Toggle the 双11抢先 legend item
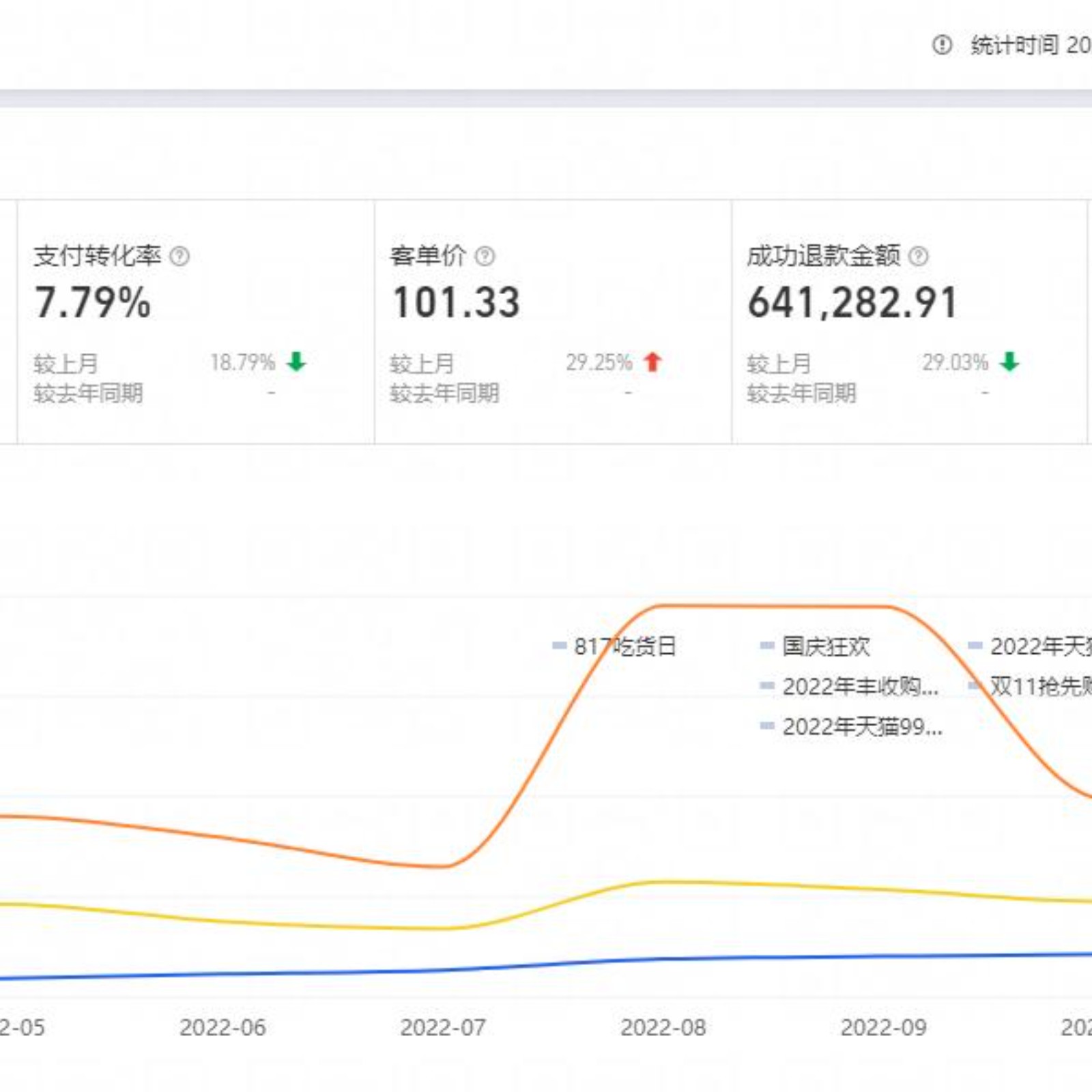The height and width of the screenshot is (1092, 1092). (1032, 686)
